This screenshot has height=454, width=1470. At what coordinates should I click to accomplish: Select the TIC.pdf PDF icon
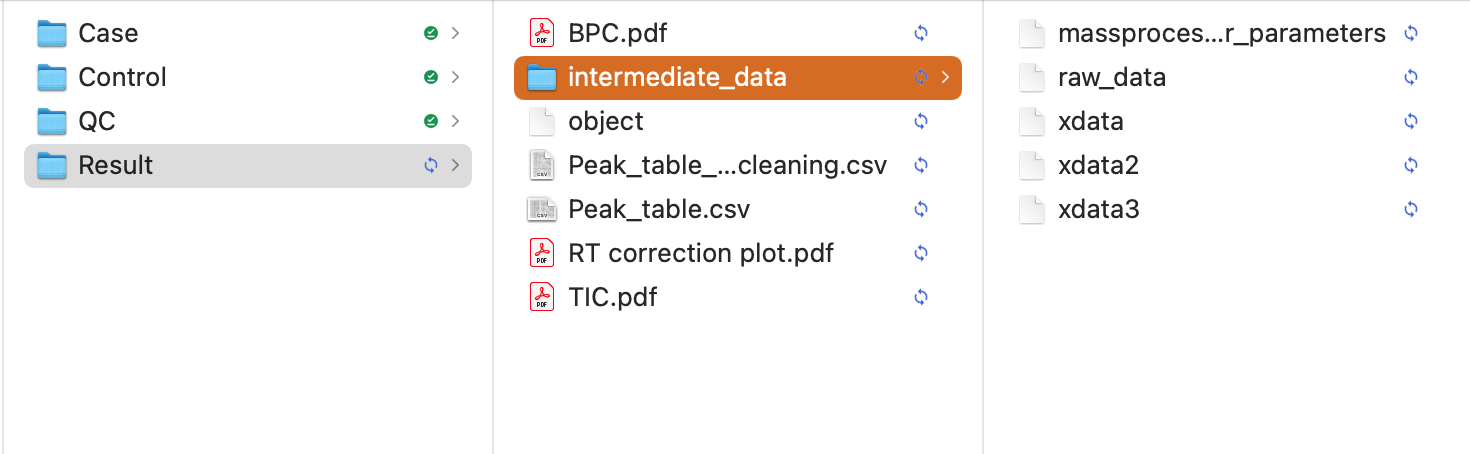pyautogui.click(x=541, y=297)
